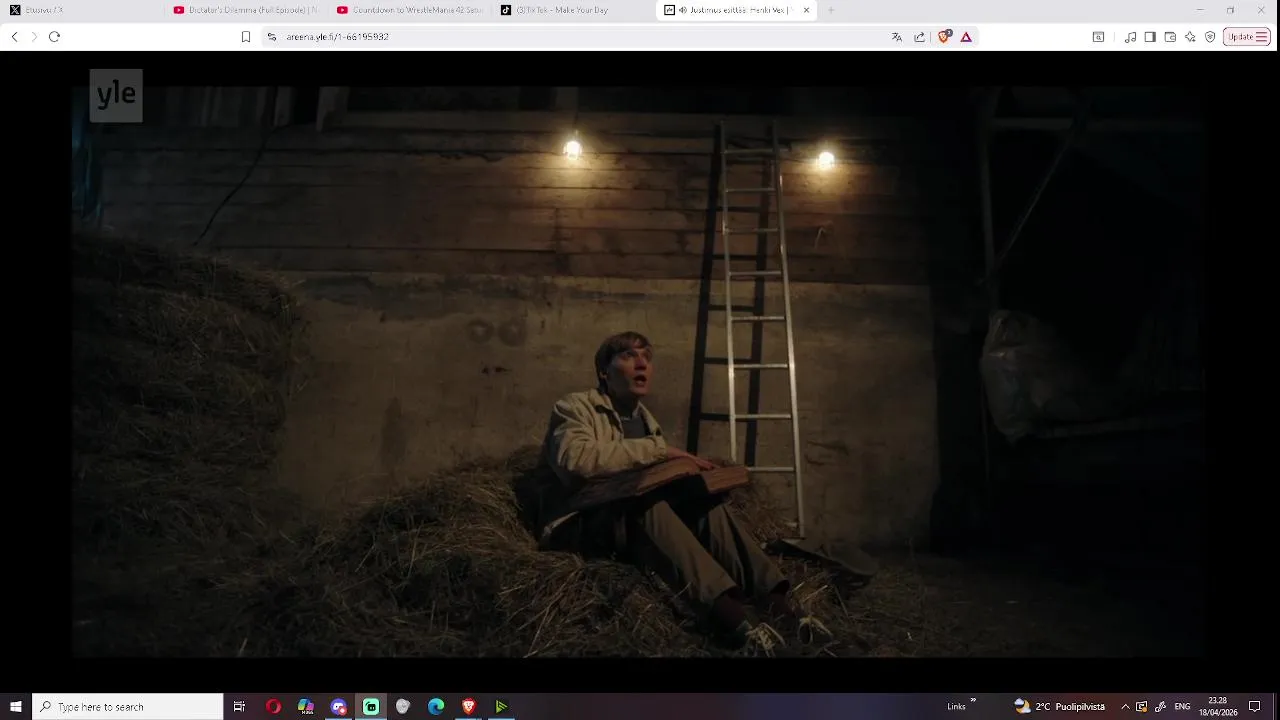Bookmark this page
Viewport: 1280px width, 720px height.
click(x=246, y=37)
